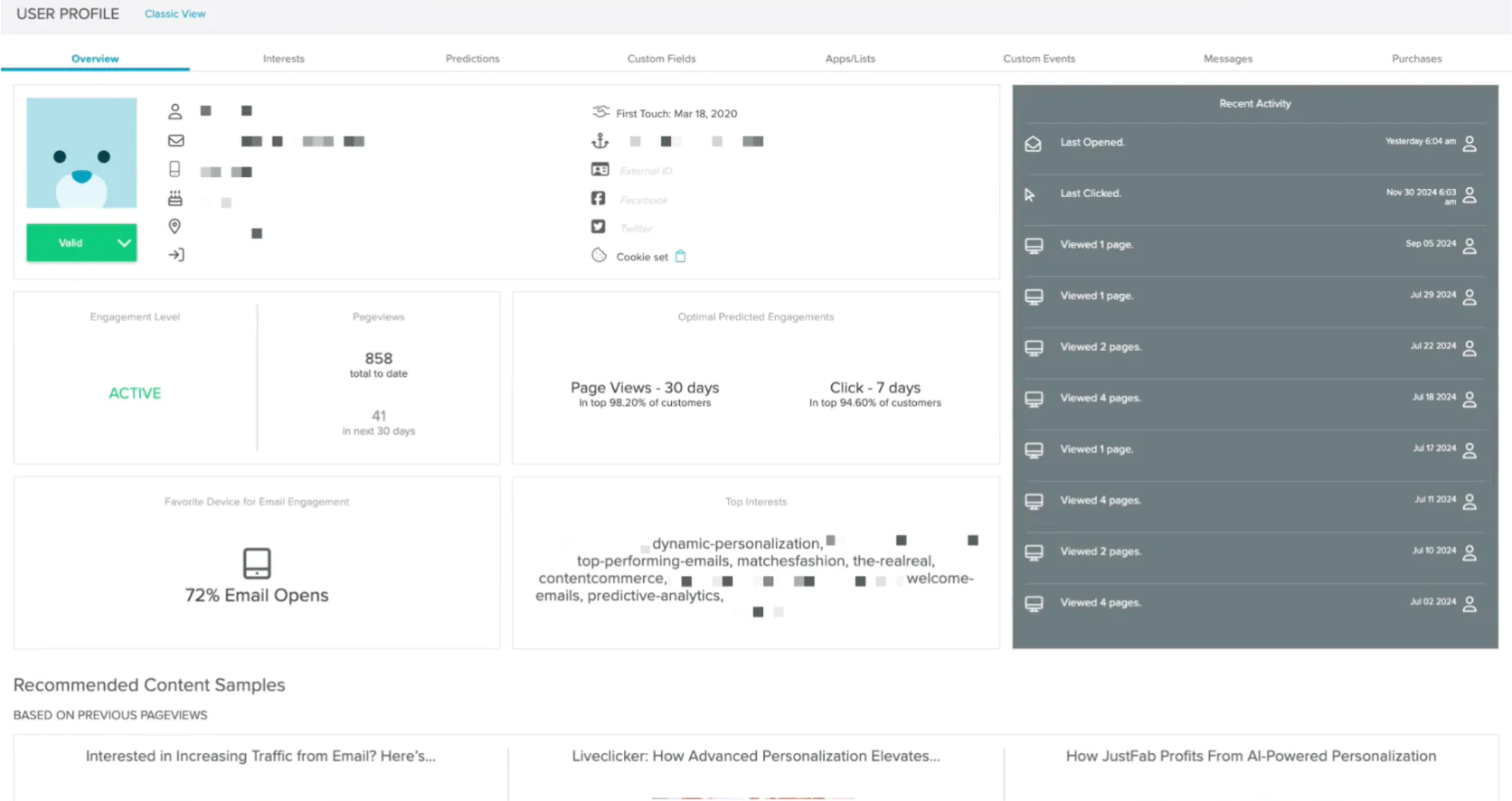
Task: Click the mobile phone icon
Action: pyautogui.click(x=175, y=169)
